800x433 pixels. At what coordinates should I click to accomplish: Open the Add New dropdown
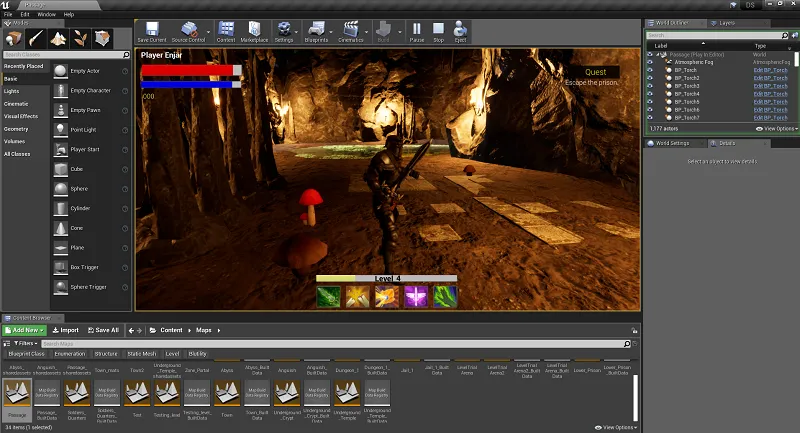(24, 330)
